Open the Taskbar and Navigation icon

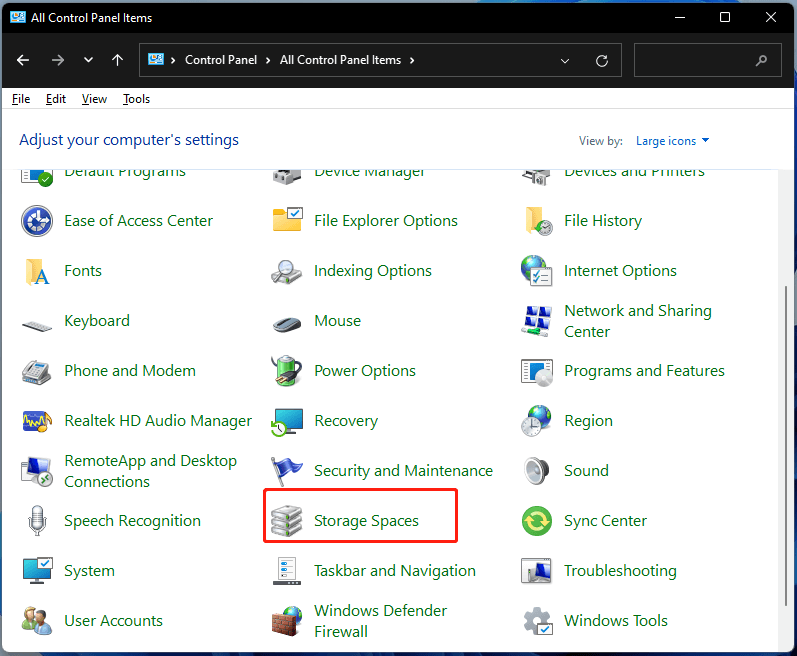coord(287,571)
